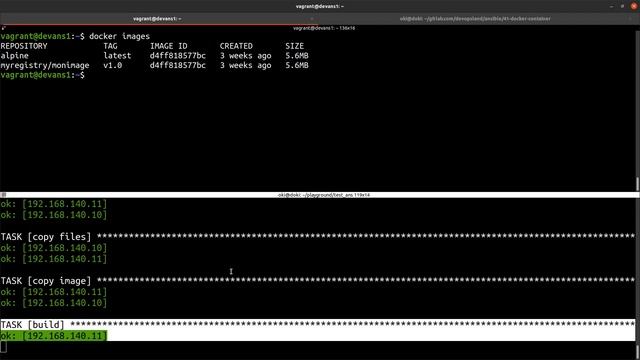The image size is (640, 360).
Task: Click the top pane title bar 'vagrant@devans1: ~ 136x16'
Action: tap(324, 28)
